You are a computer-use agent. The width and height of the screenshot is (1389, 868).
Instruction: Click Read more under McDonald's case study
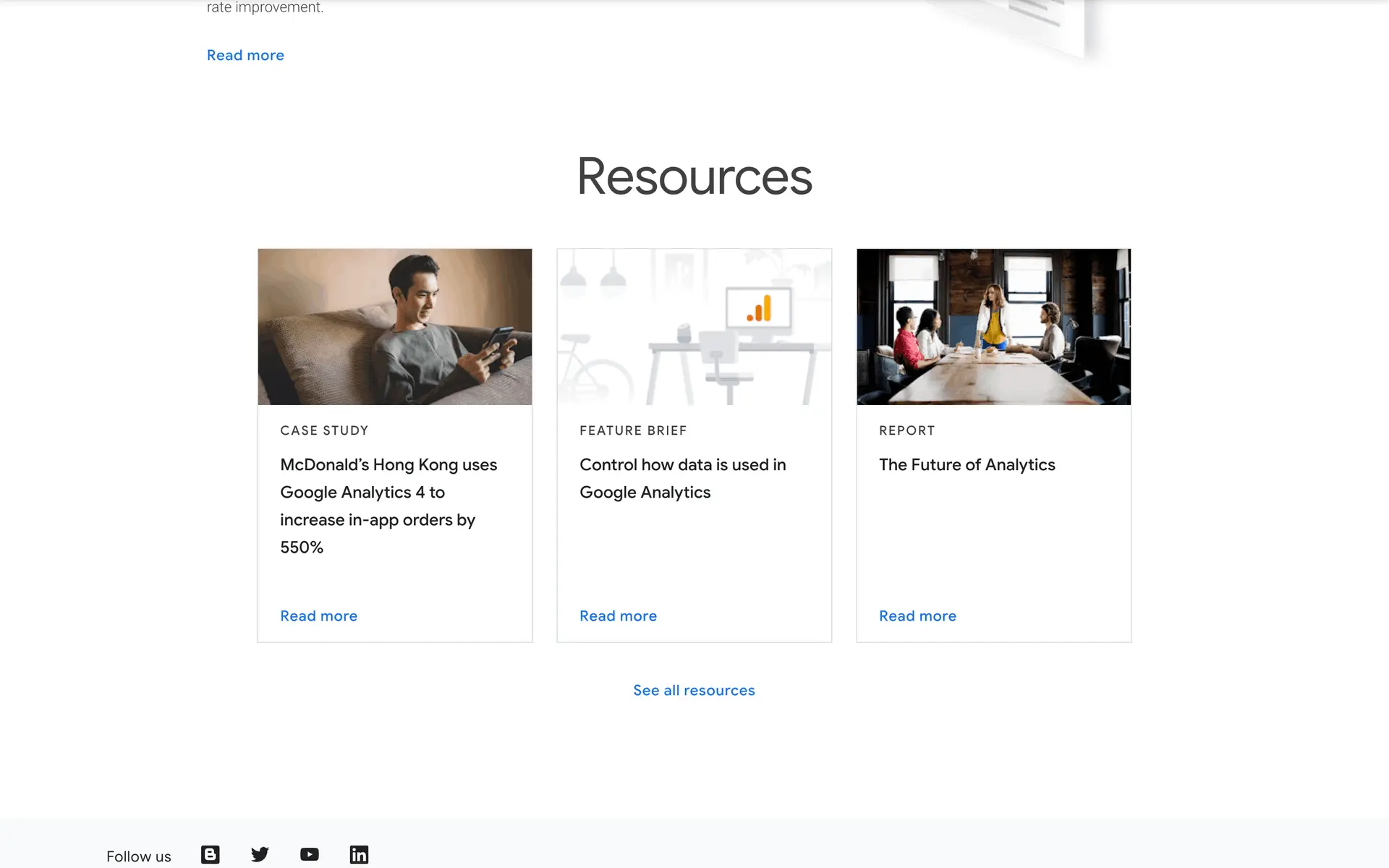[318, 616]
